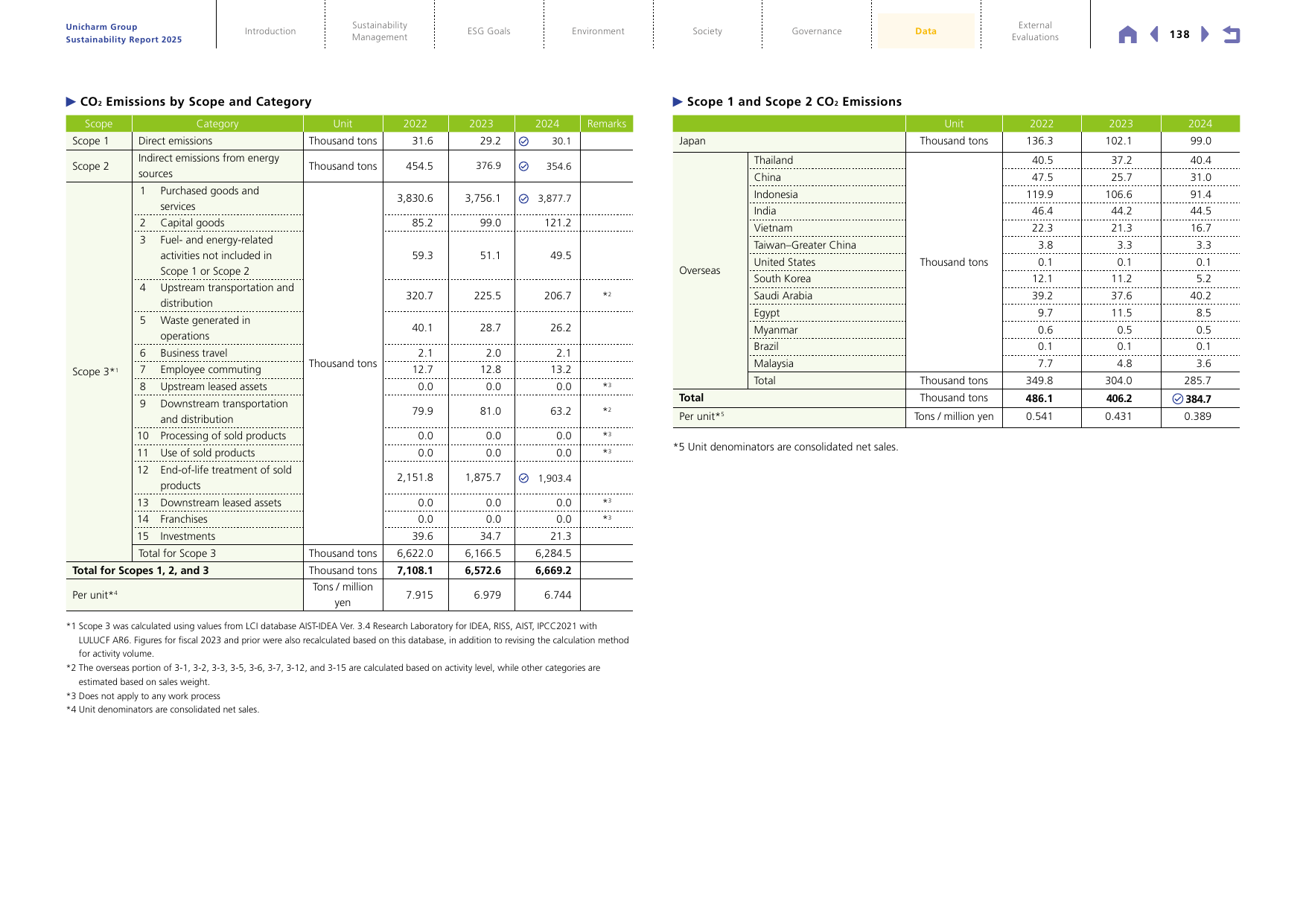Image resolution: width=1306 pixels, height=924 pixels.
Task: Click the *3 Does not apply footnote
Action: 143,696
